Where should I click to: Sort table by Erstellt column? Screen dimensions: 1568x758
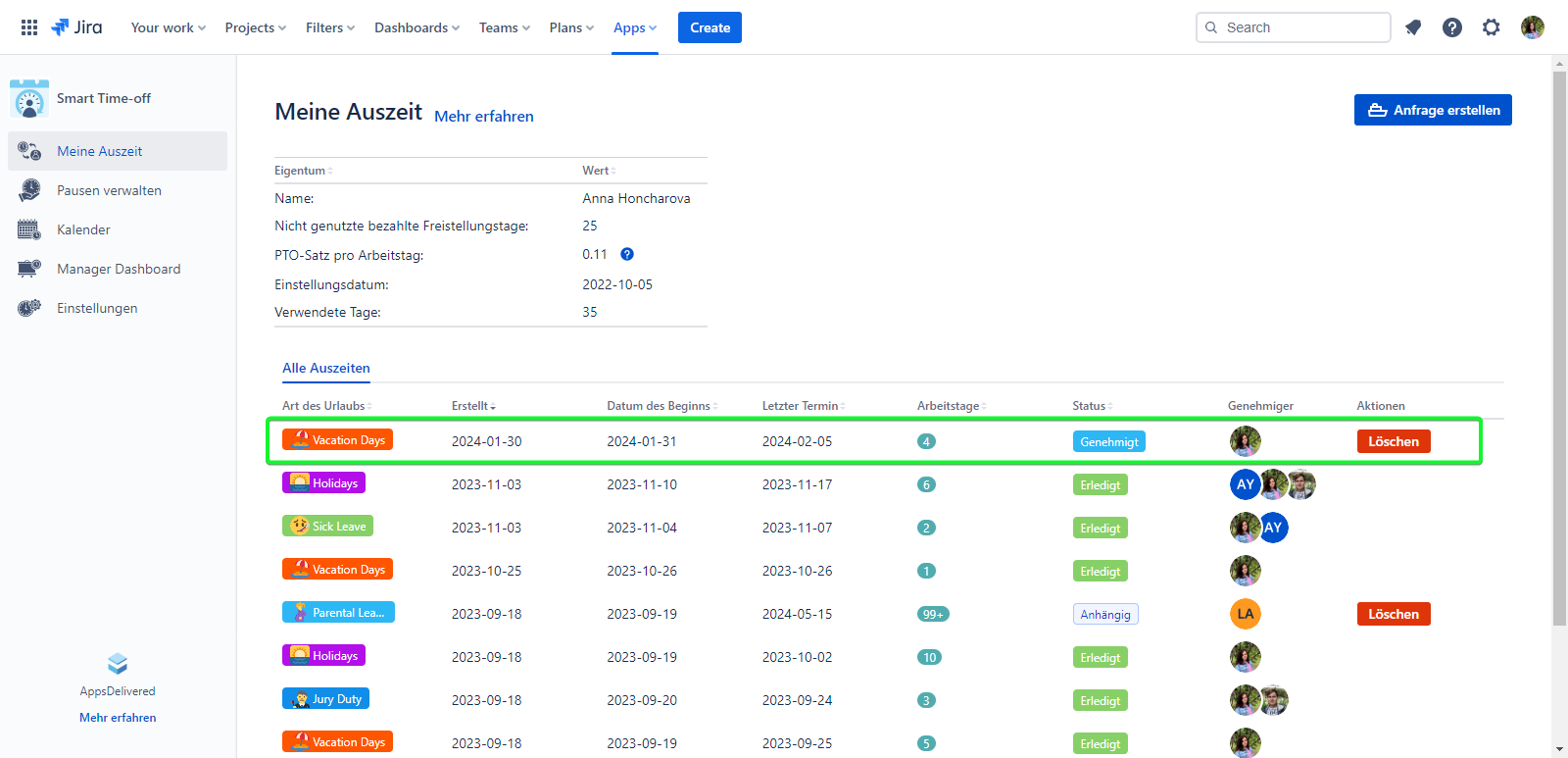473,406
